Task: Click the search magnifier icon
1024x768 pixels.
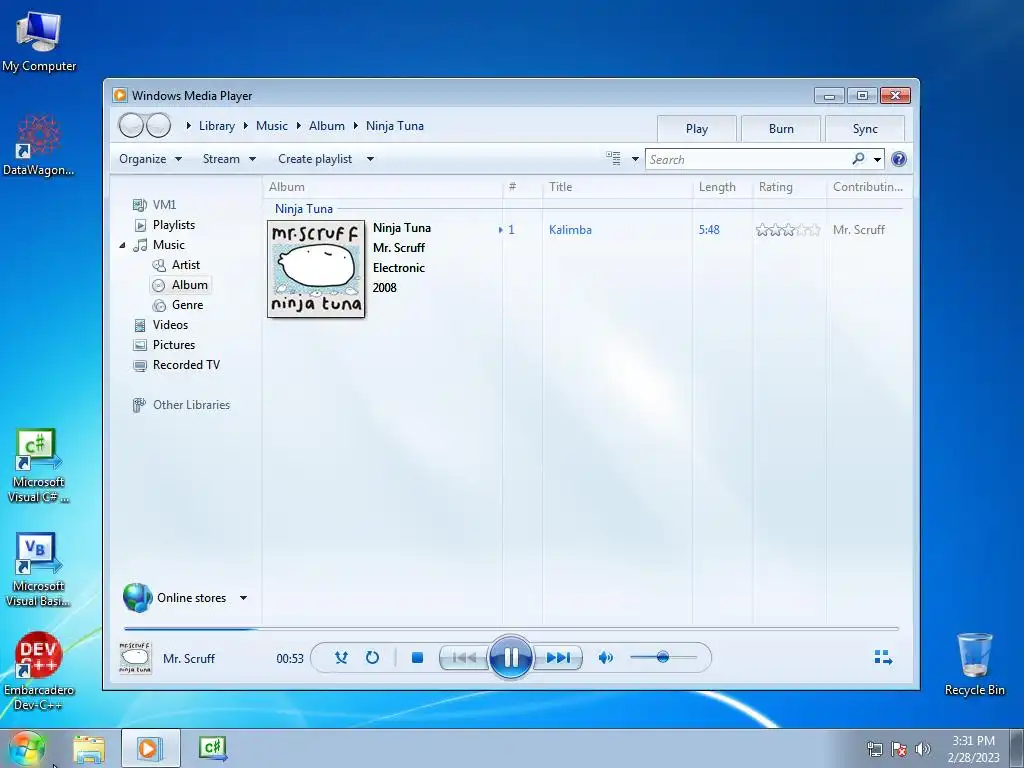Action: coord(858,159)
